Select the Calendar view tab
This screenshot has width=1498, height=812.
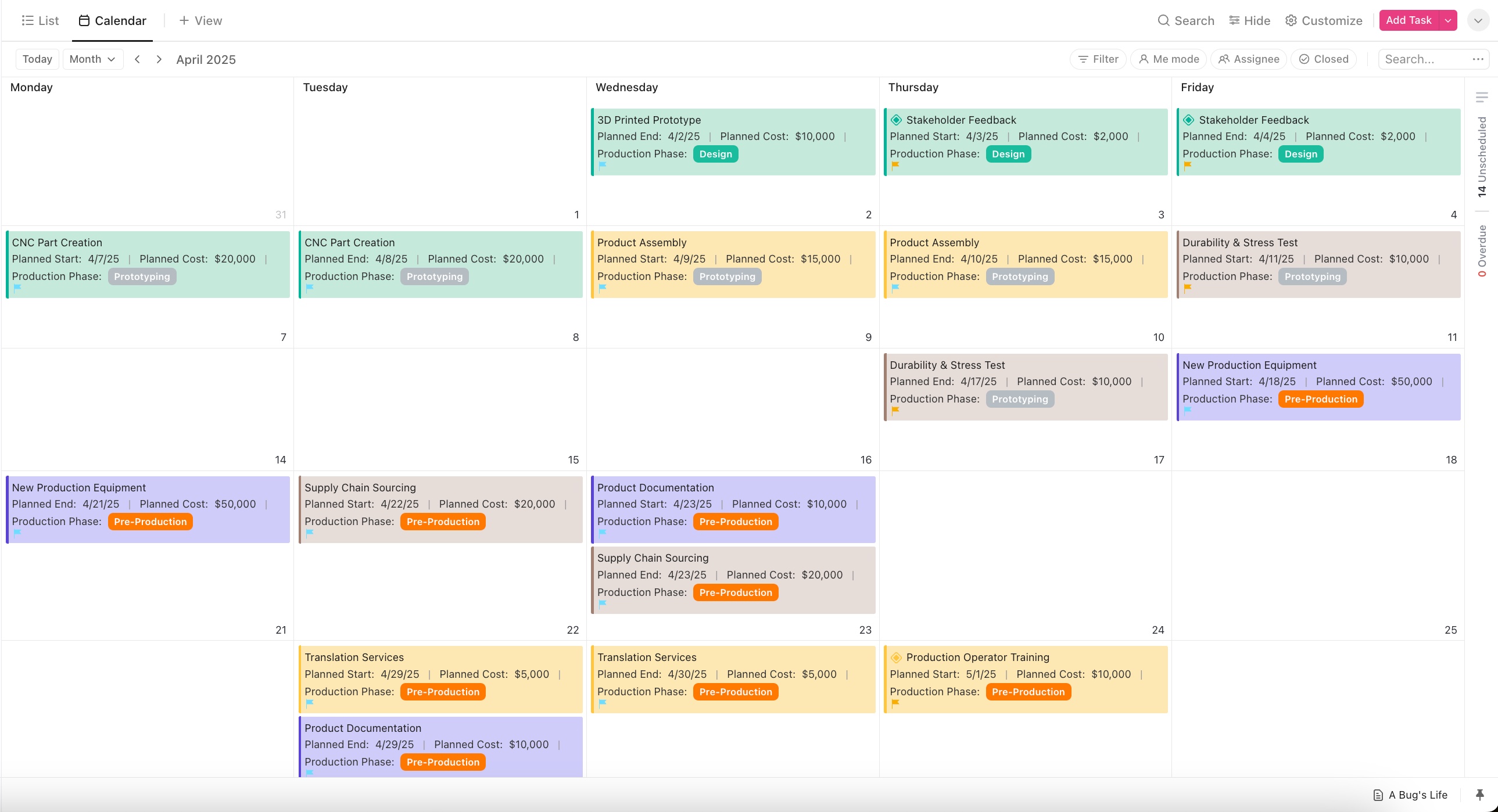click(112, 21)
